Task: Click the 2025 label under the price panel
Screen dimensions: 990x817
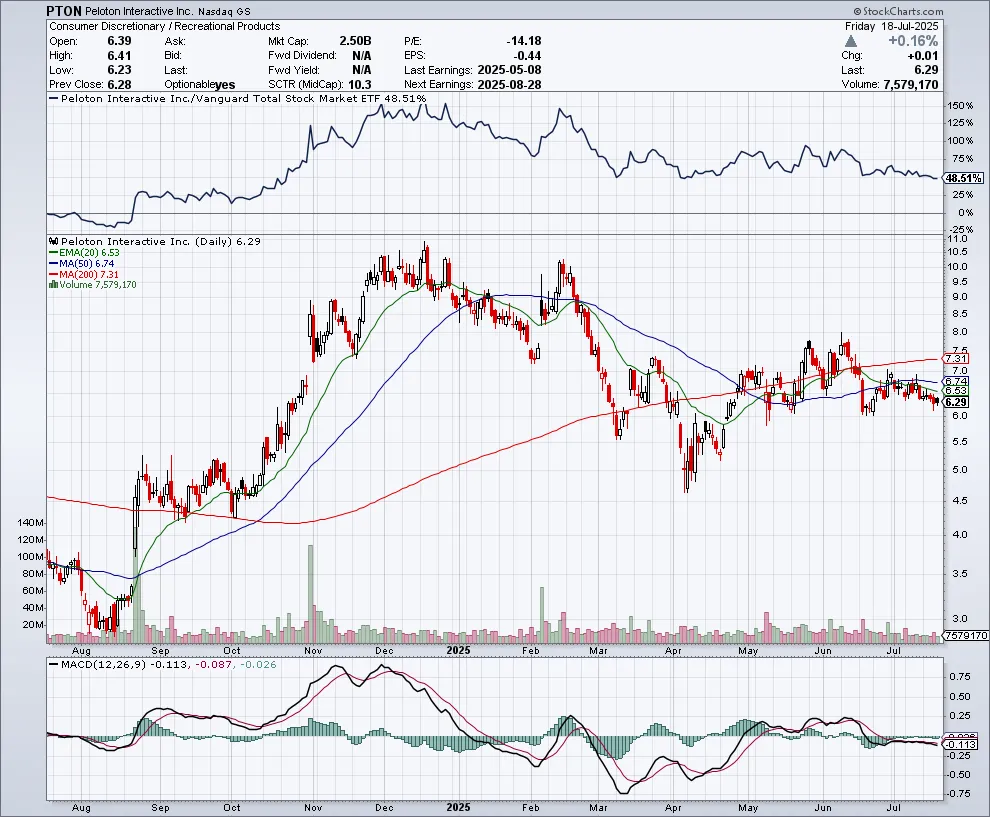Action: click(458, 650)
